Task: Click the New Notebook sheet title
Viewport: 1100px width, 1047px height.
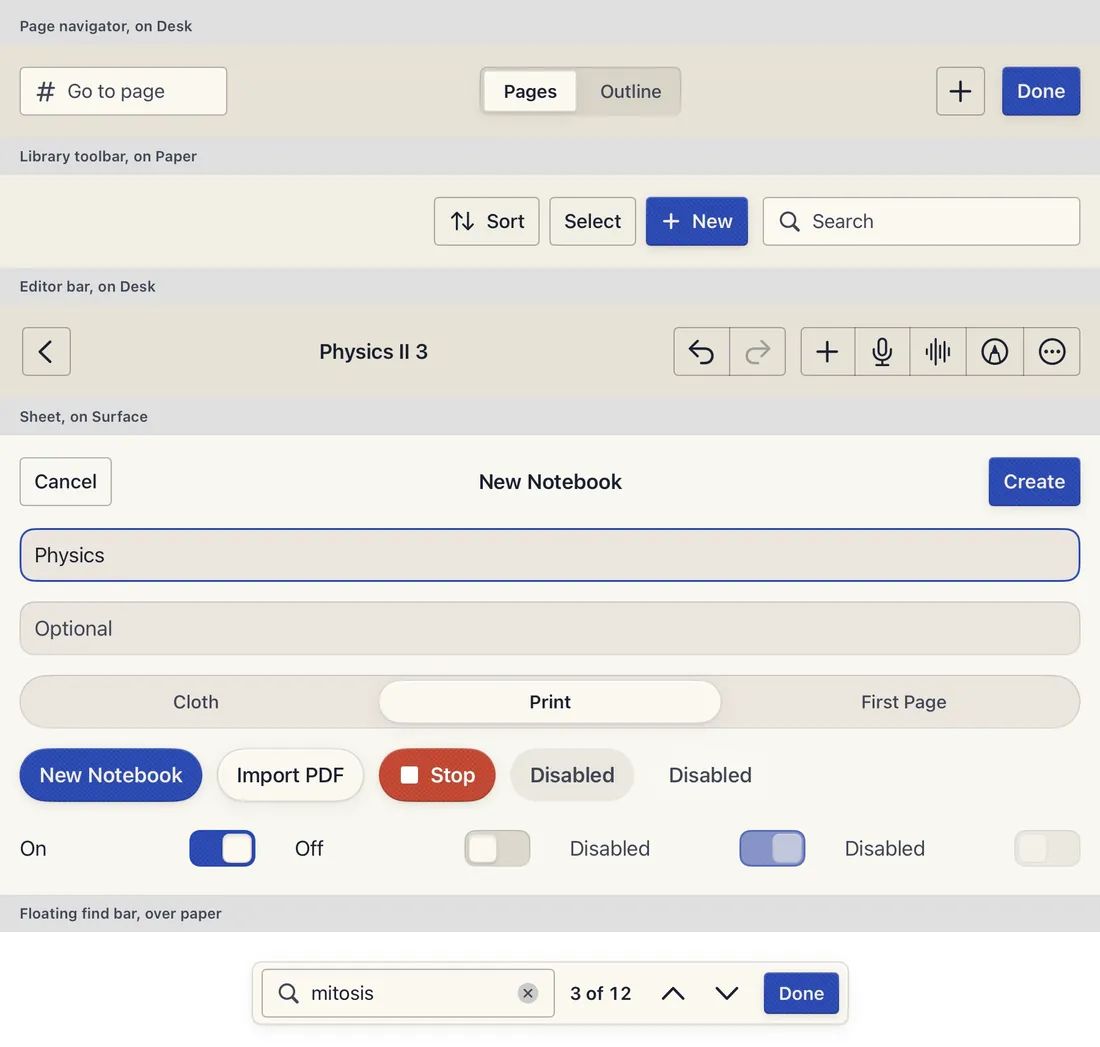Action: [x=550, y=481]
